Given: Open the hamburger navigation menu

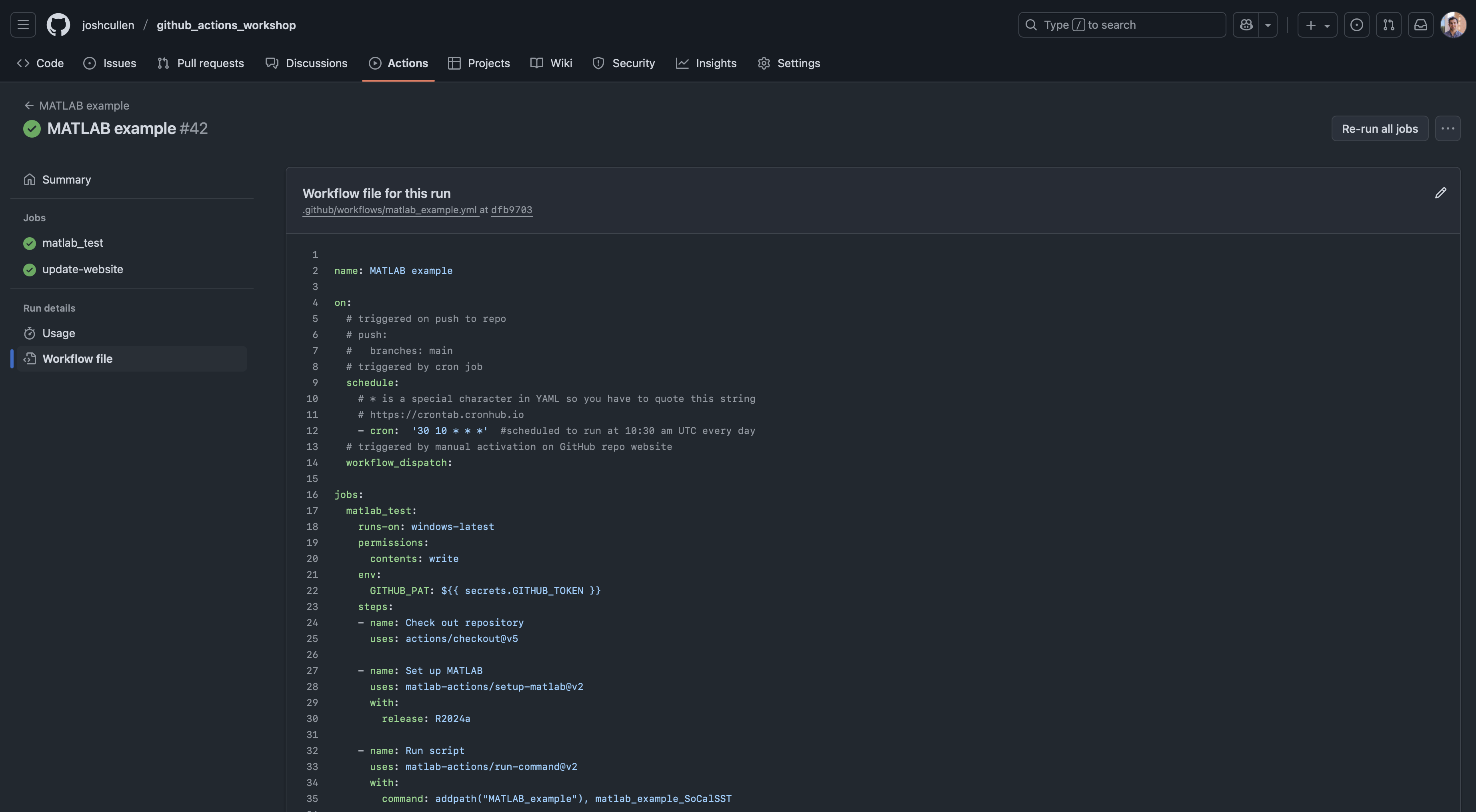Looking at the screenshot, I should point(23,25).
